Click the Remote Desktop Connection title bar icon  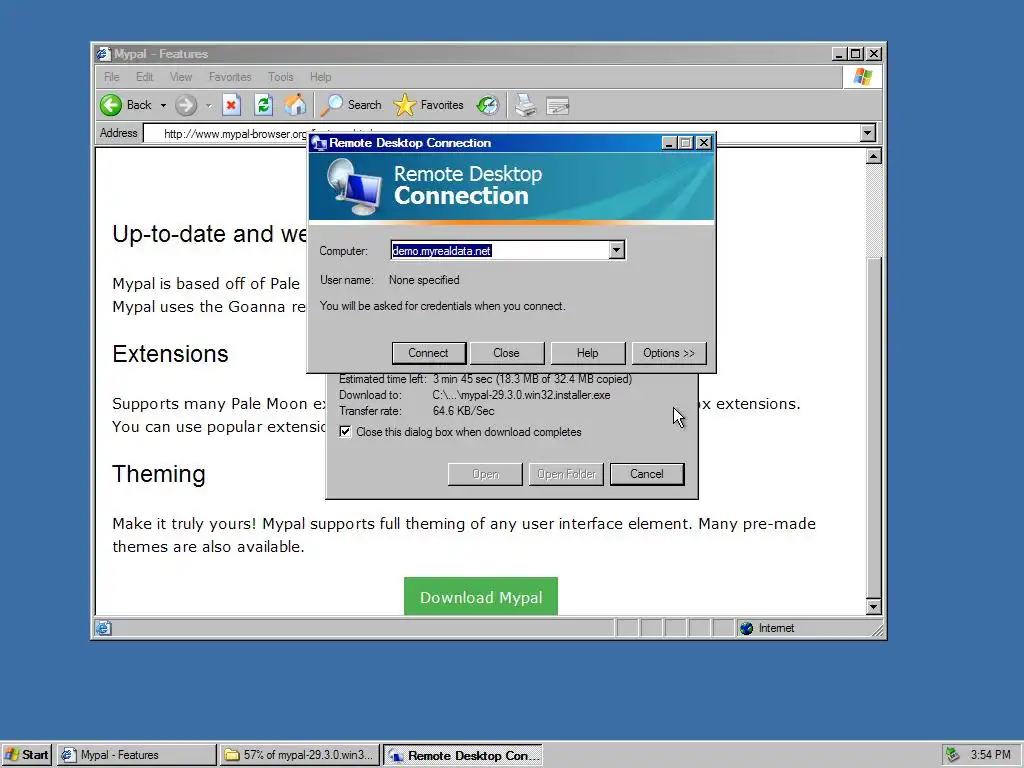319,142
